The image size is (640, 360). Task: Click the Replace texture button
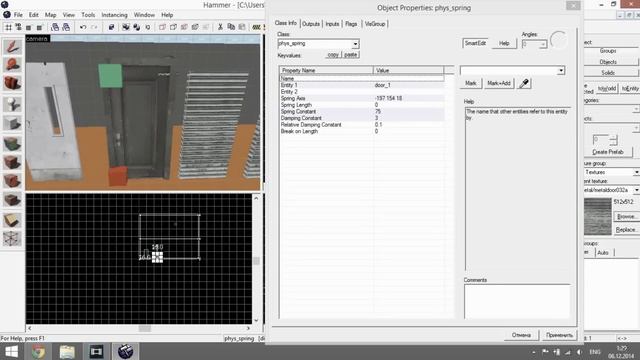tap(626, 230)
